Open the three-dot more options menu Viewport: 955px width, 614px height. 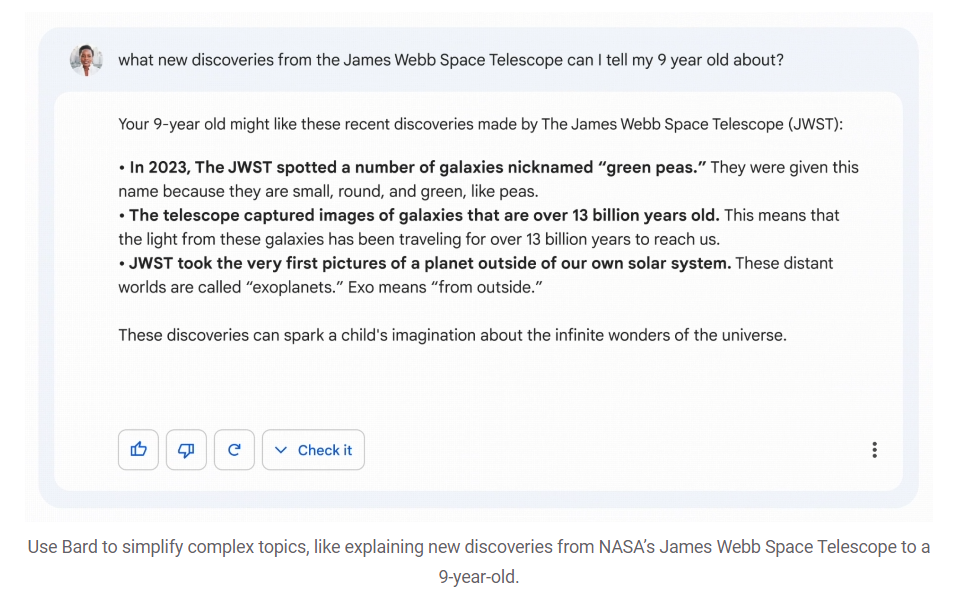pos(874,450)
